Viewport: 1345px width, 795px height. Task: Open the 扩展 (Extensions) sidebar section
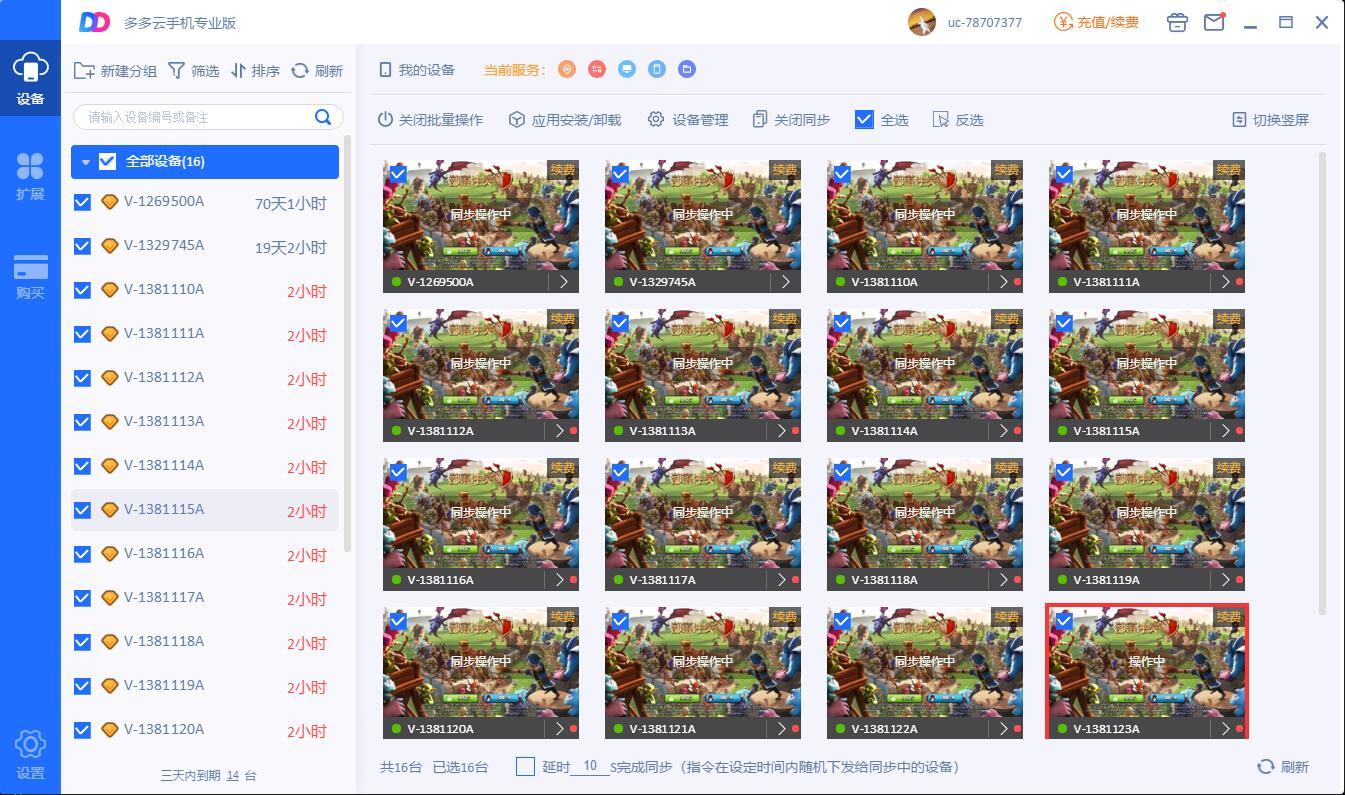click(x=30, y=176)
